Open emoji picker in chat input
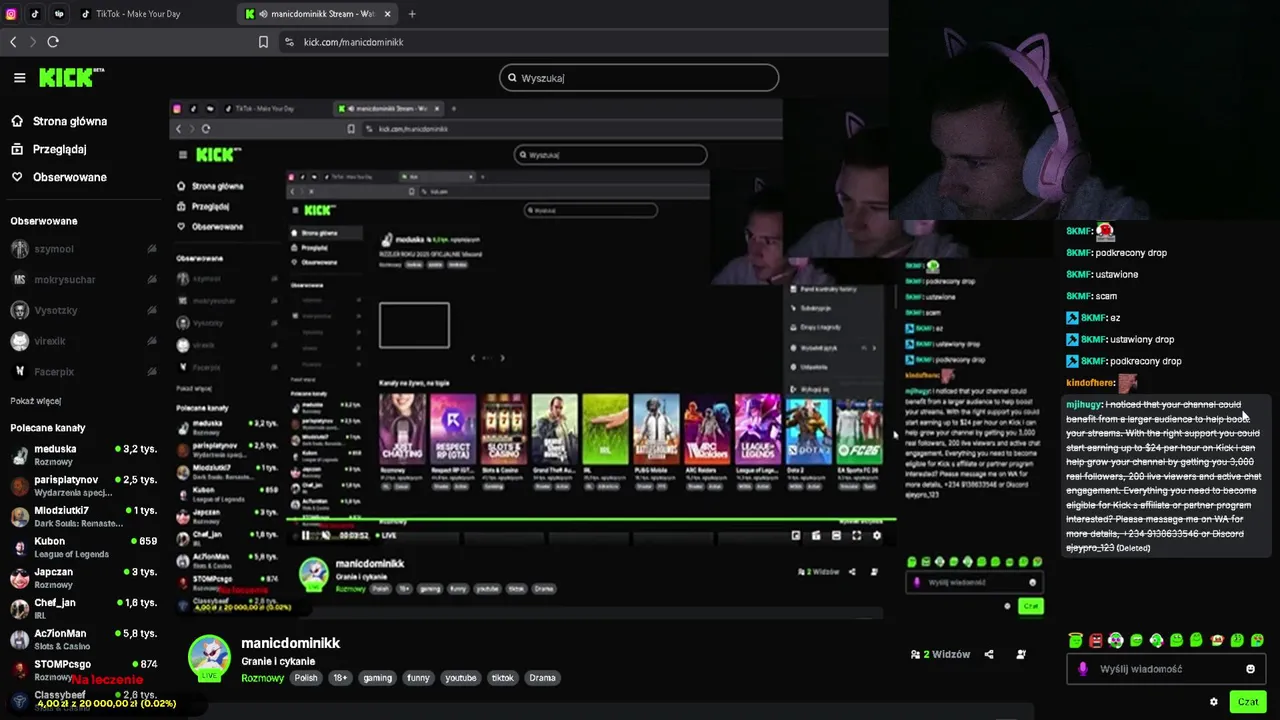Screen dimensions: 1280x720 (1250, 669)
